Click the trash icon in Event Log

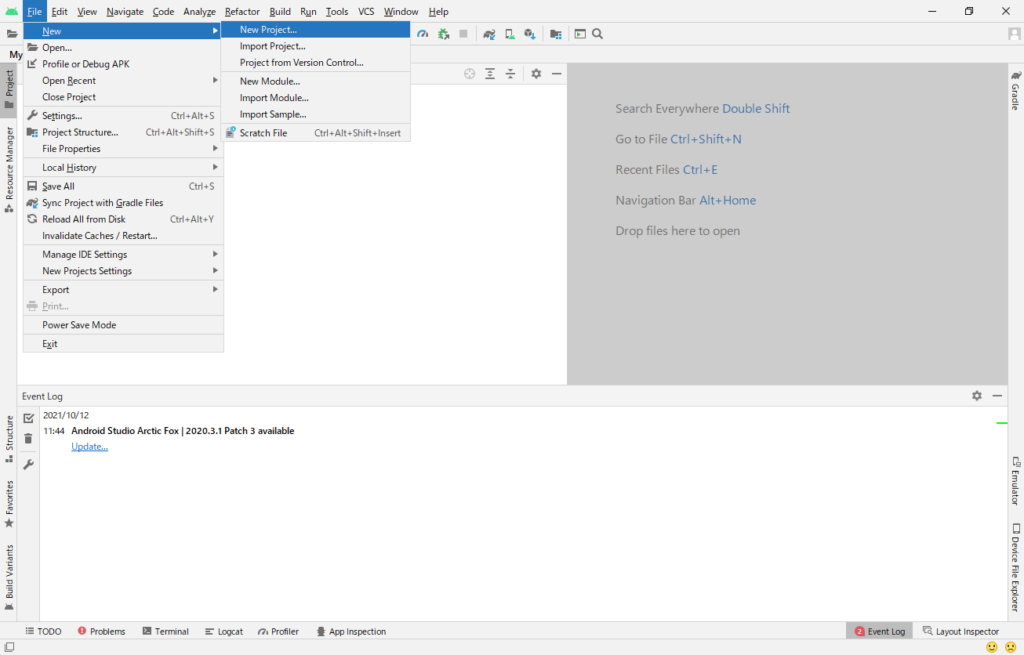(x=28, y=438)
